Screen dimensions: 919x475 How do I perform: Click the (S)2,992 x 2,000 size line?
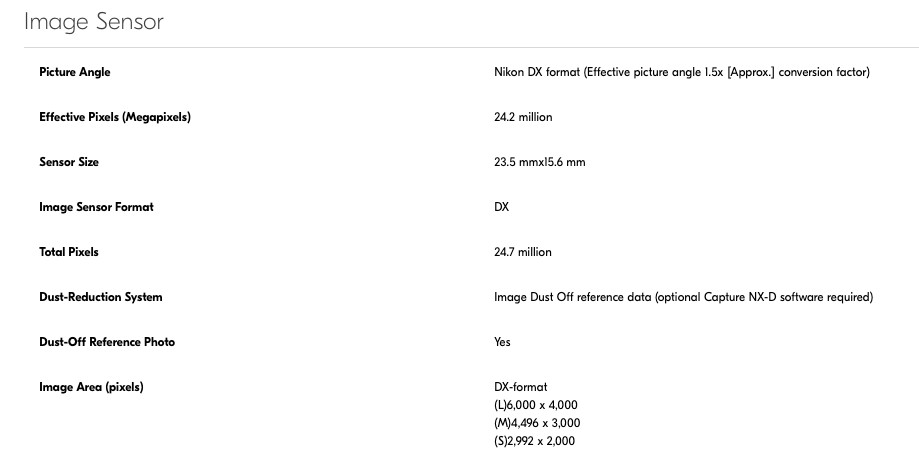pyautogui.click(x=535, y=441)
